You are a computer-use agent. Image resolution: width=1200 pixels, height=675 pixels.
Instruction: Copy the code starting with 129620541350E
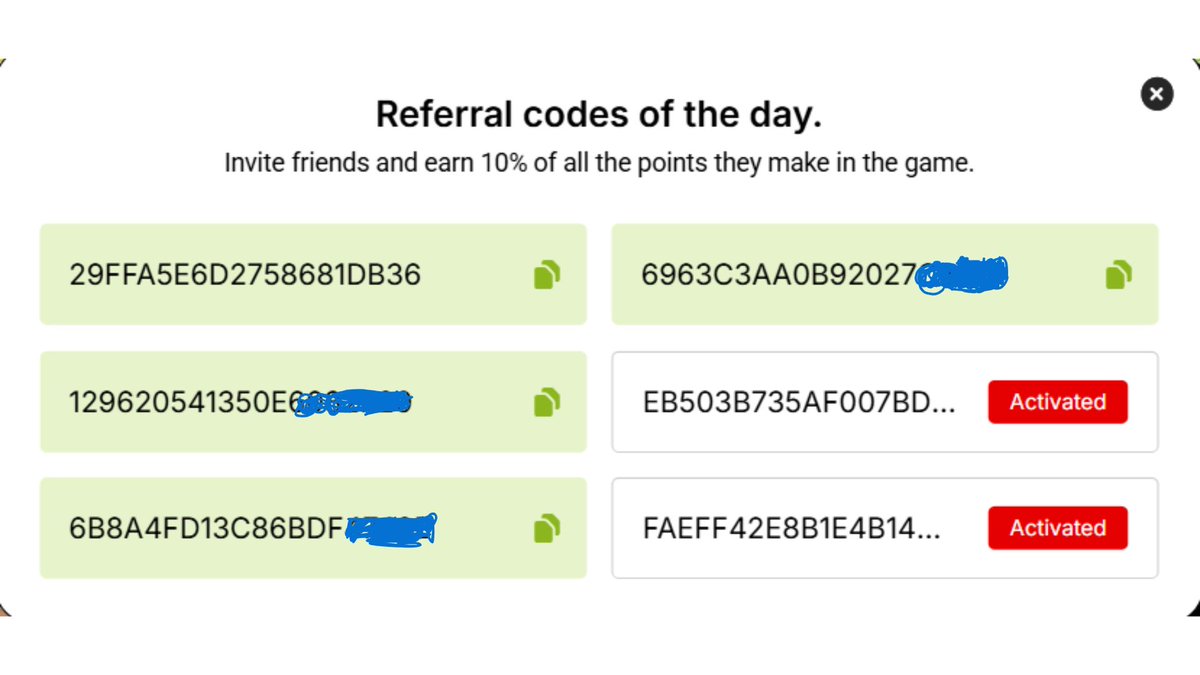point(546,402)
